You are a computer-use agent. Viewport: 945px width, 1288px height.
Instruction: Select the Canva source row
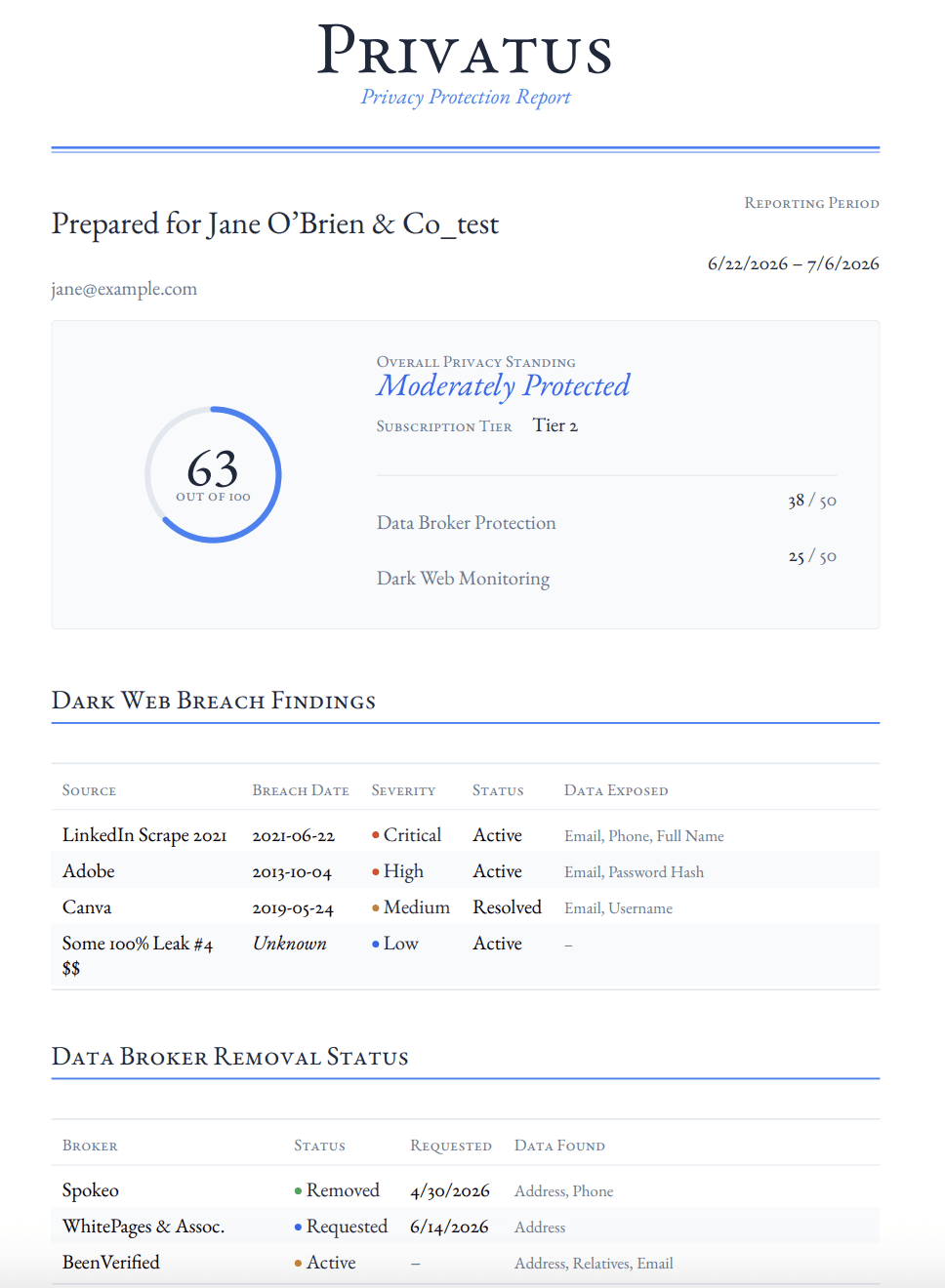click(466, 907)
